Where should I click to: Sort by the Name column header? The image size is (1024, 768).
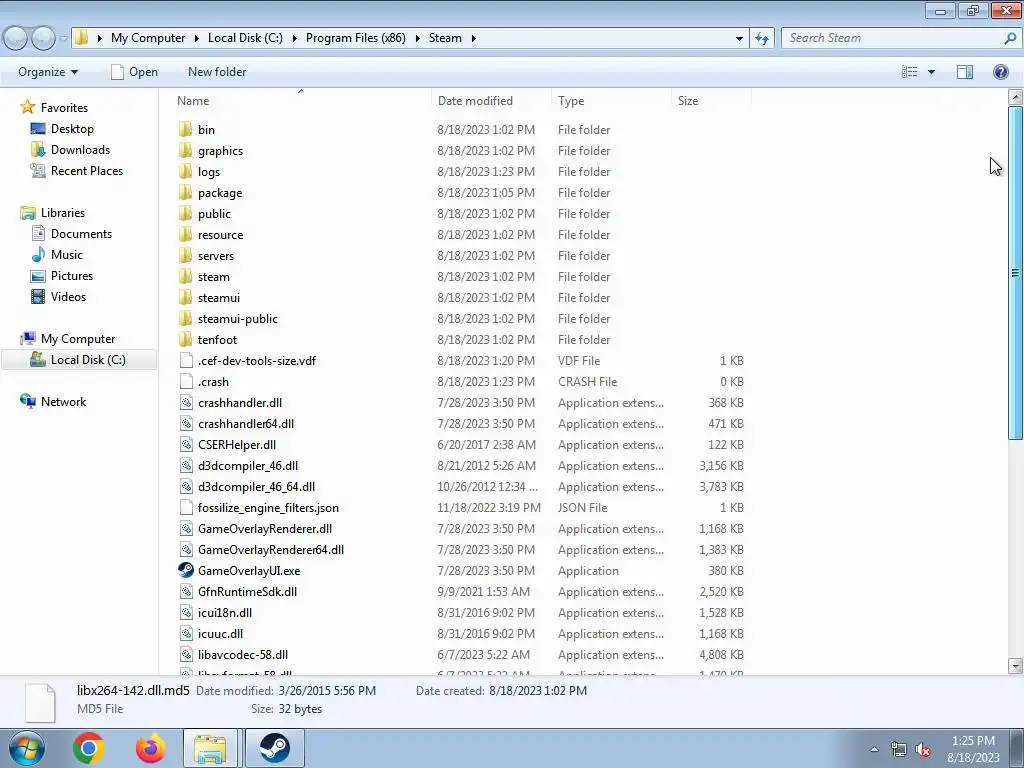click(301, 101)
